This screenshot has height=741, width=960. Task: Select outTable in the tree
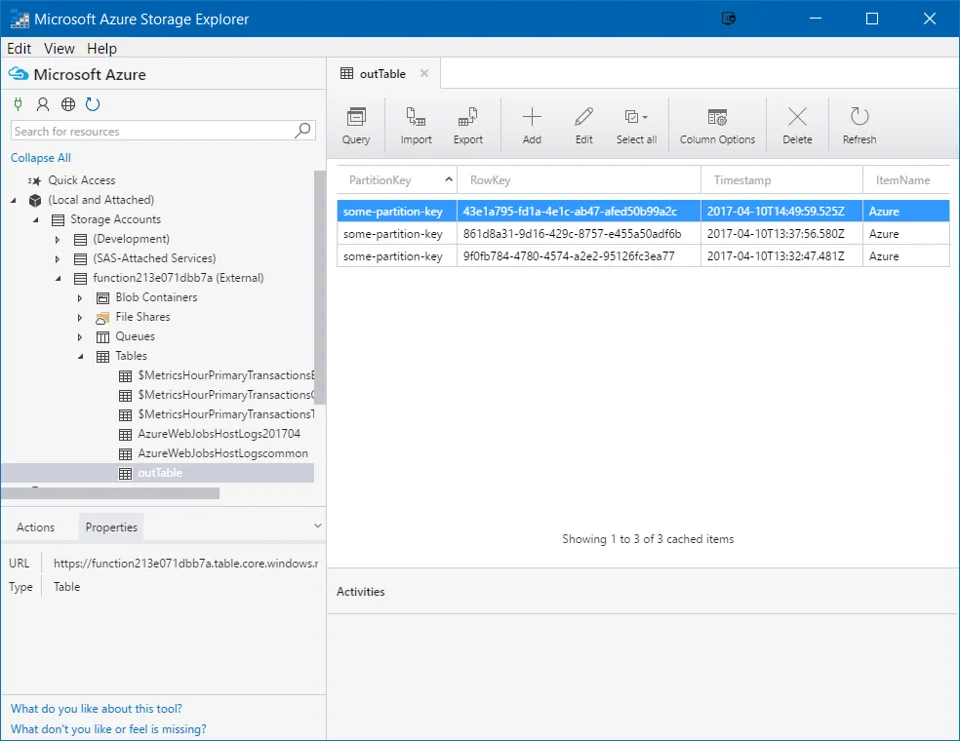click(x=158, y=473)
